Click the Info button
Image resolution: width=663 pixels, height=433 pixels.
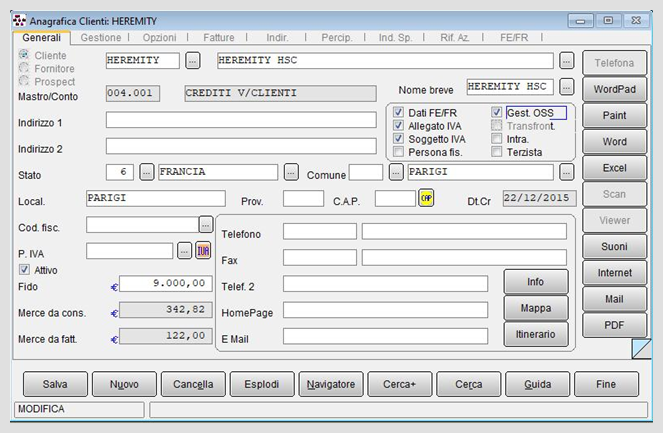pos(536,282)
